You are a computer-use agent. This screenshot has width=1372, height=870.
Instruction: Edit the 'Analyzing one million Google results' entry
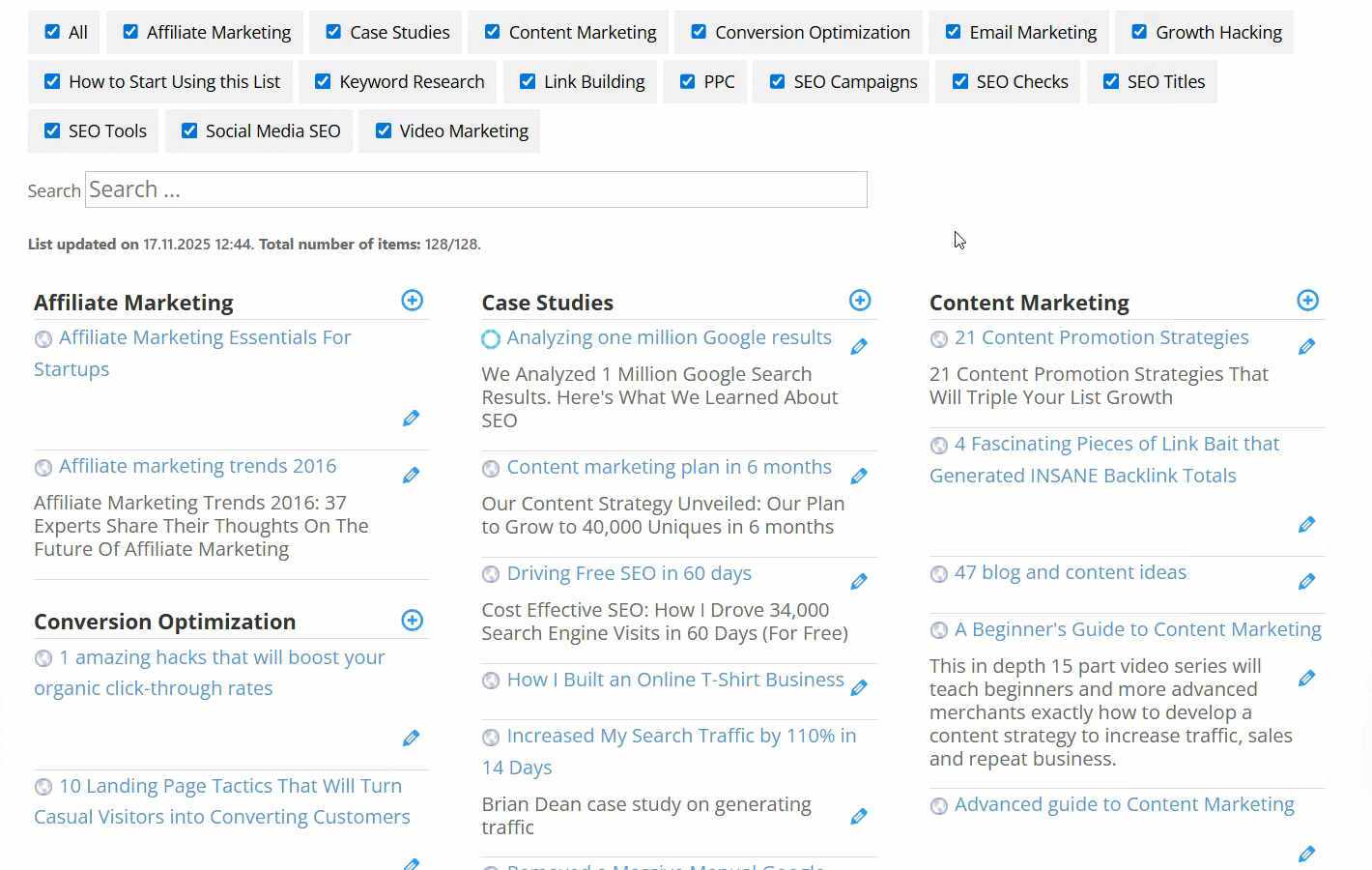coord(858,346)
